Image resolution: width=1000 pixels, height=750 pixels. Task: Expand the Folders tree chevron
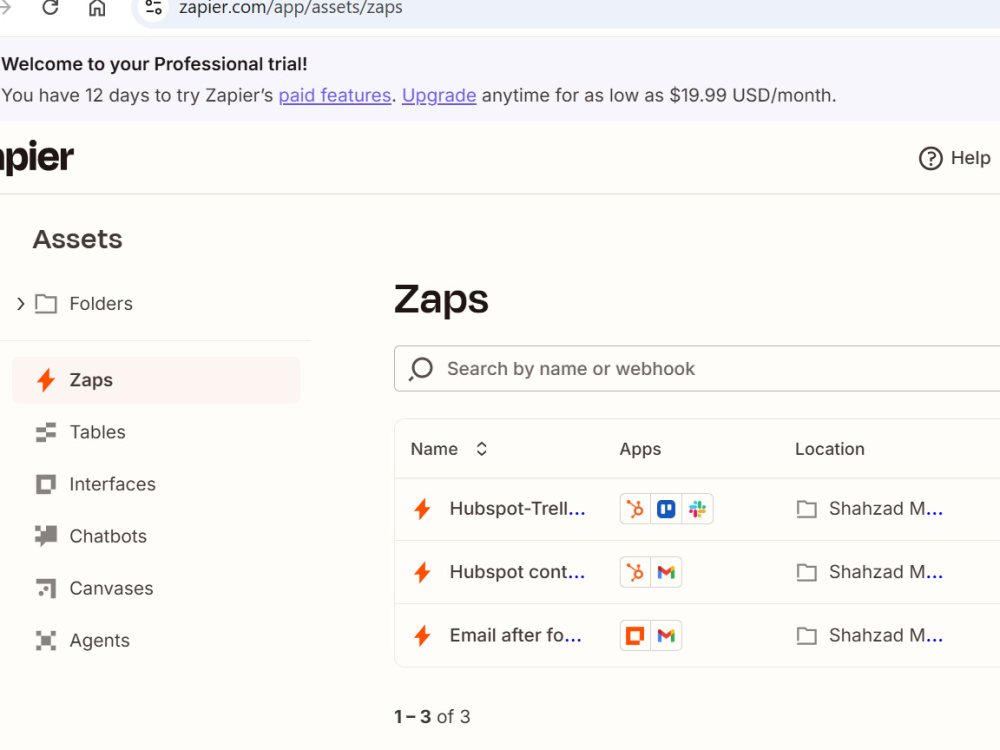[20, 304]
